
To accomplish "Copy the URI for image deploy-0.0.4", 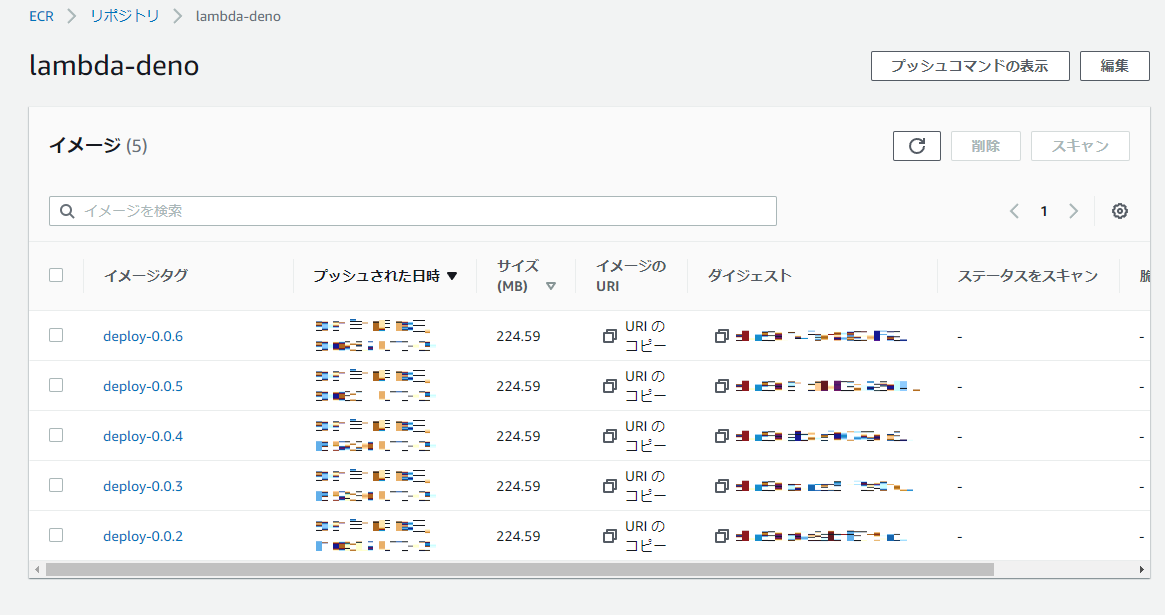I will (x=609, y=436).
